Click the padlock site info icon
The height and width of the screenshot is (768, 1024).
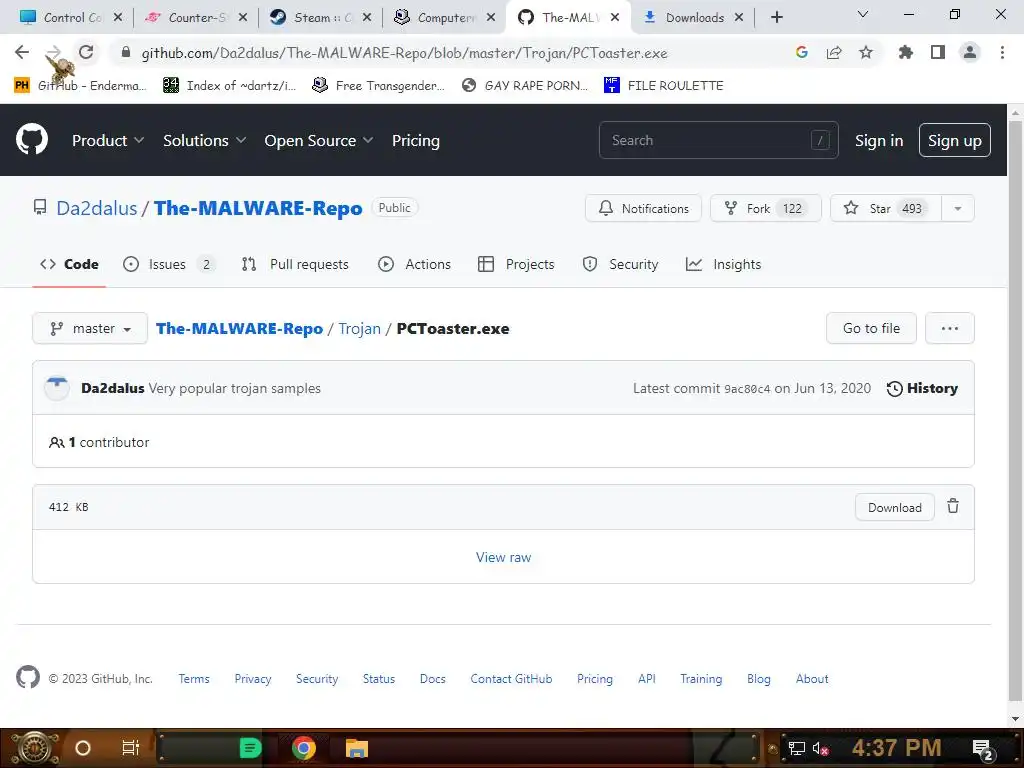click(126, 53)
